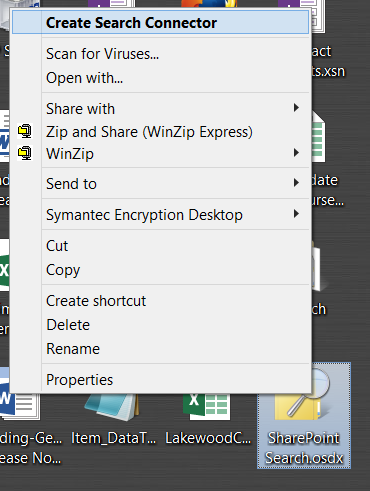
Task: Cut the selected file
Action: tap(160, 246)
